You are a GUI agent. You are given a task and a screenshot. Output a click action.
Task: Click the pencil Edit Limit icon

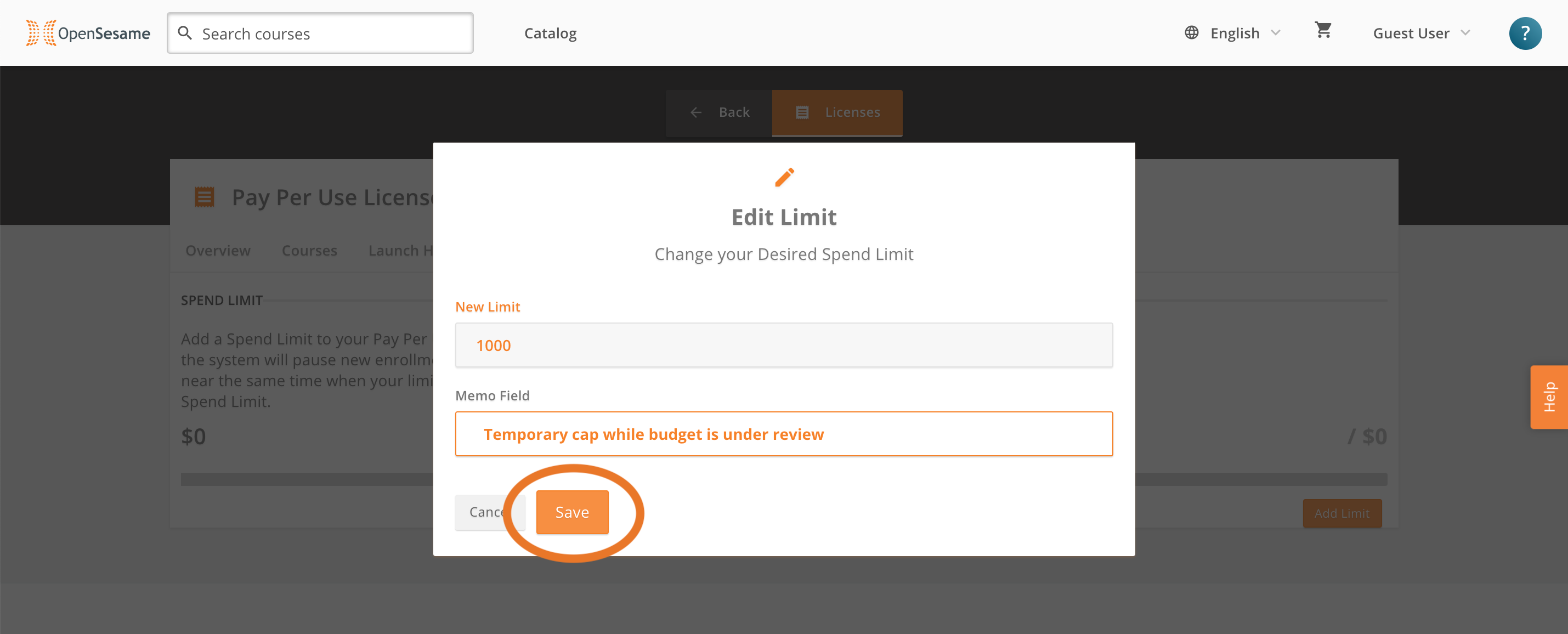tap(784, 177)
